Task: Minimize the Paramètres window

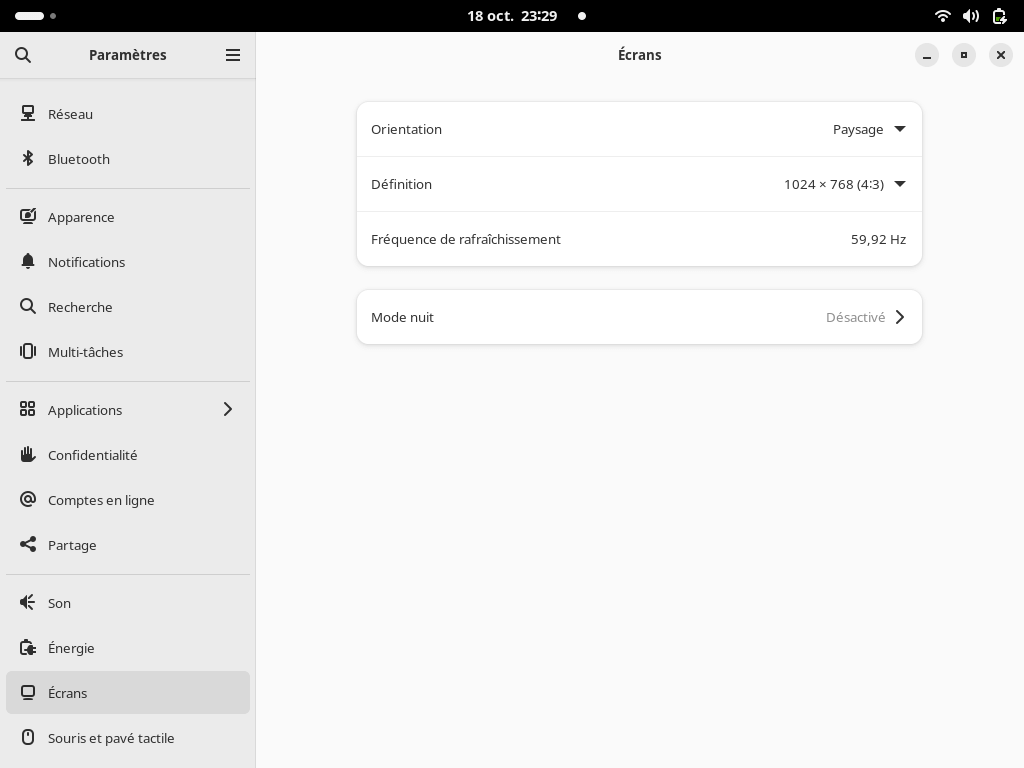Action: click(x=927, y=56)
